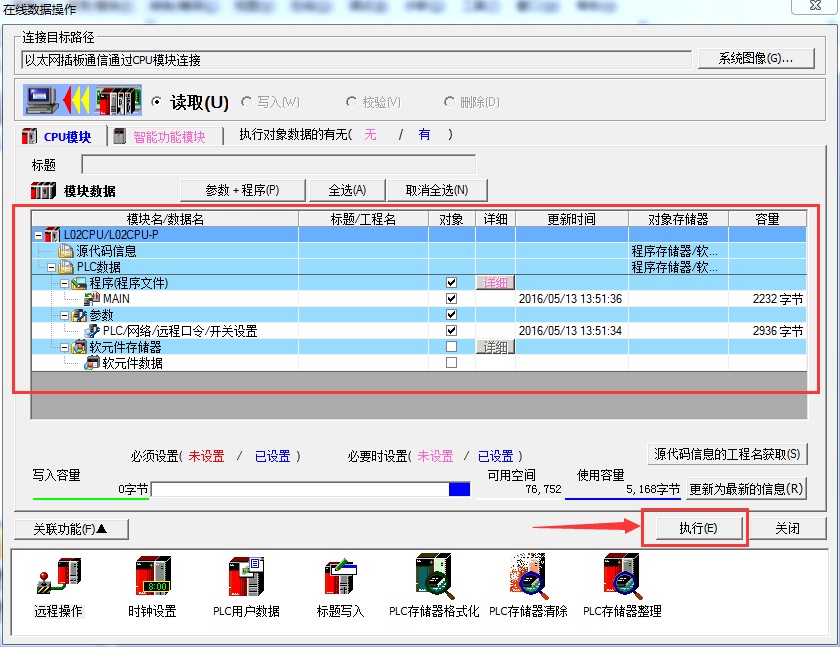The width and height of the screenshot is (840, 647).
Task: Click into the 标题 title input field
Action: (278, 165)
